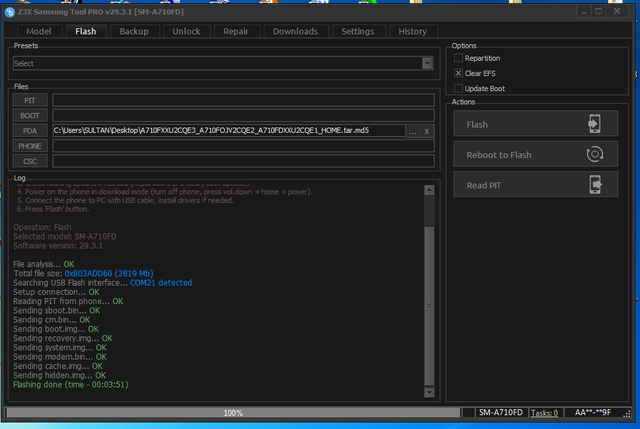Screen dimensions: 640x429
Task: Click 'COM21 detected' in the log
Action: (161, 282)
